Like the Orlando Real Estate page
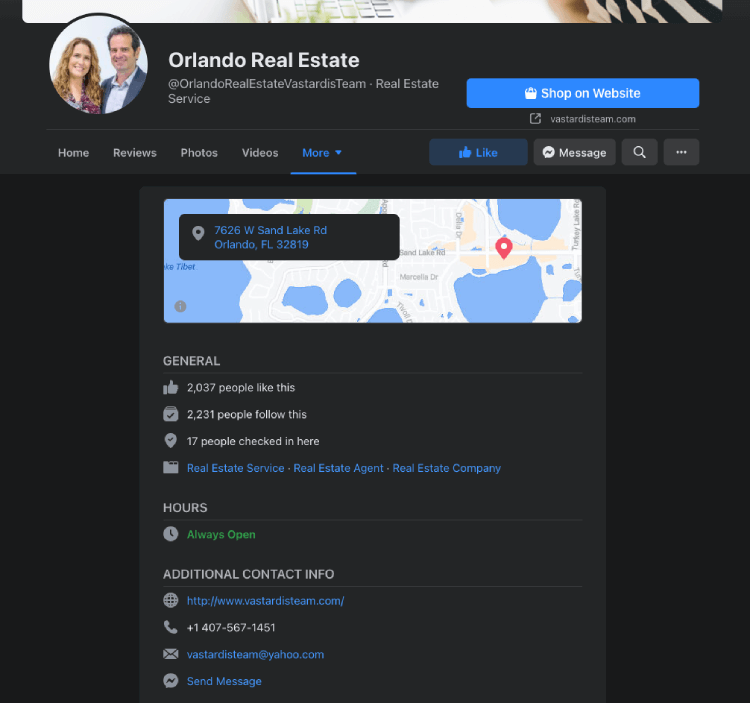The height and width of the screenshot is (703, 750). [x=478, y=152]
